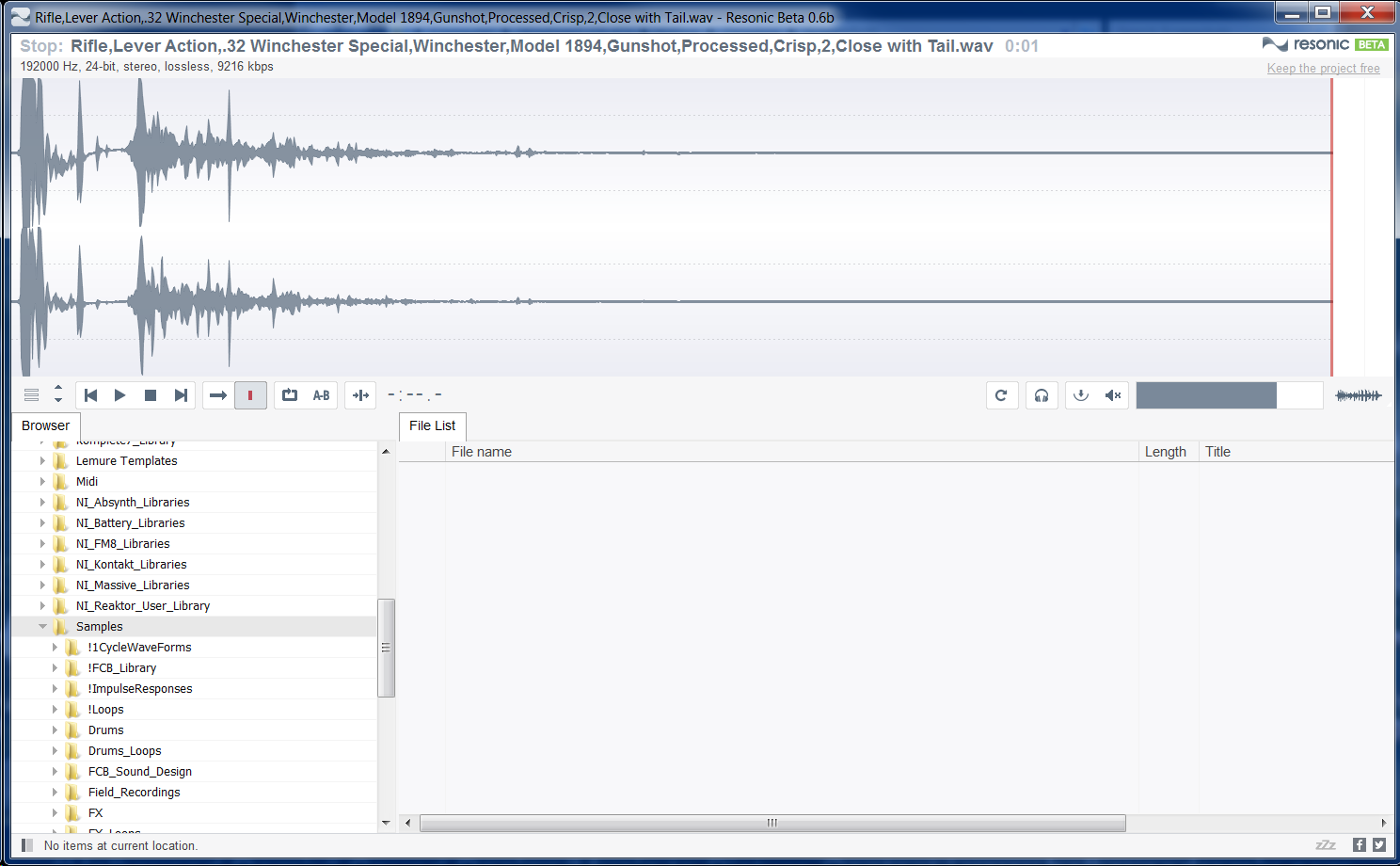Expand the Drums_Loops folder
This screenshot has height=866, width=1400.
[55, 751]
